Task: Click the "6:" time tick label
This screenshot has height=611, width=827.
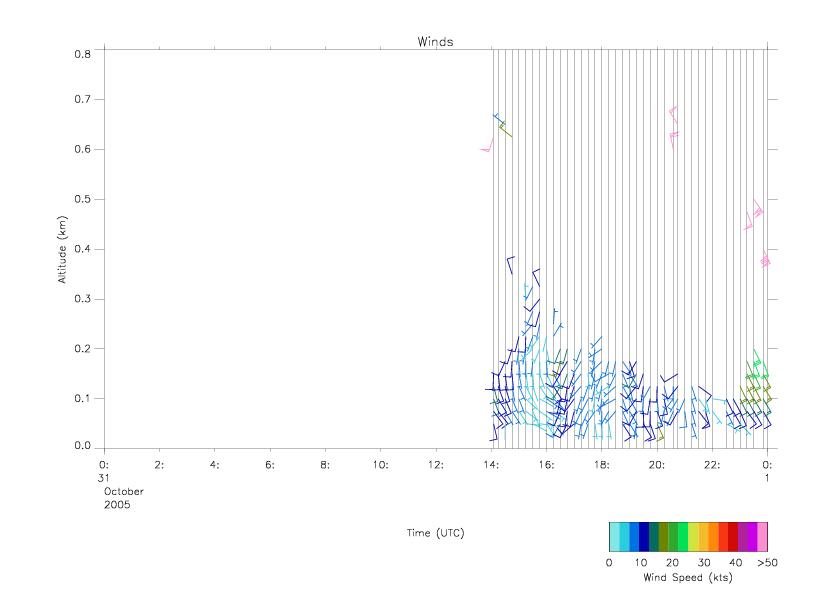Action: tap(270, 465)
